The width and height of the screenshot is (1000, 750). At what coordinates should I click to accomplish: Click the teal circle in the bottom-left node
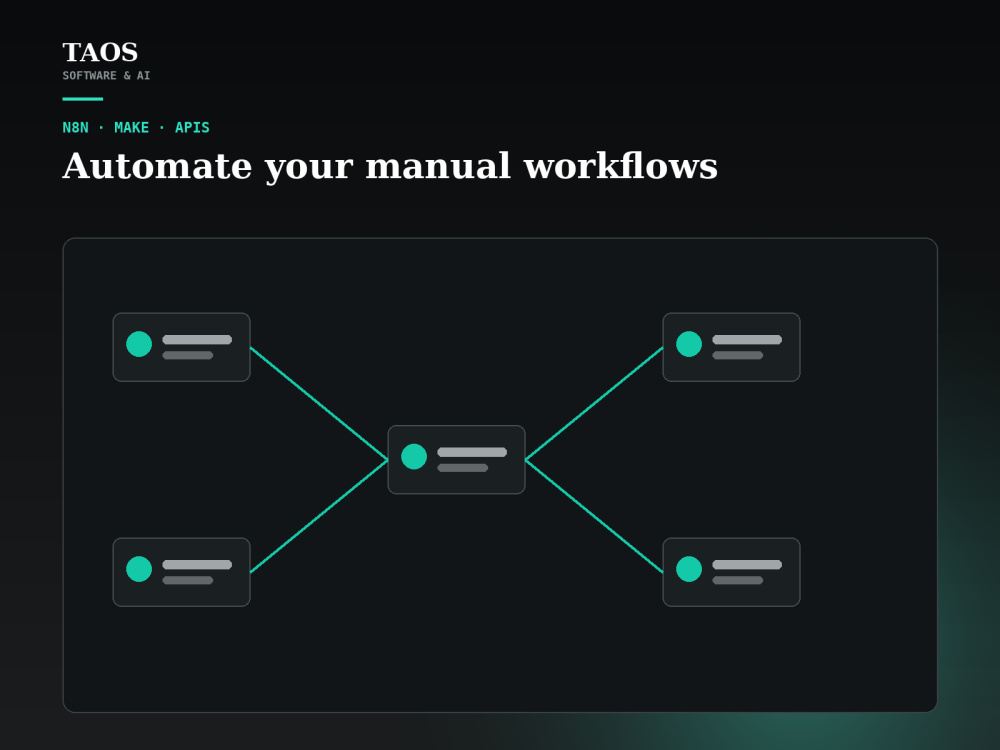click(139, 569)
